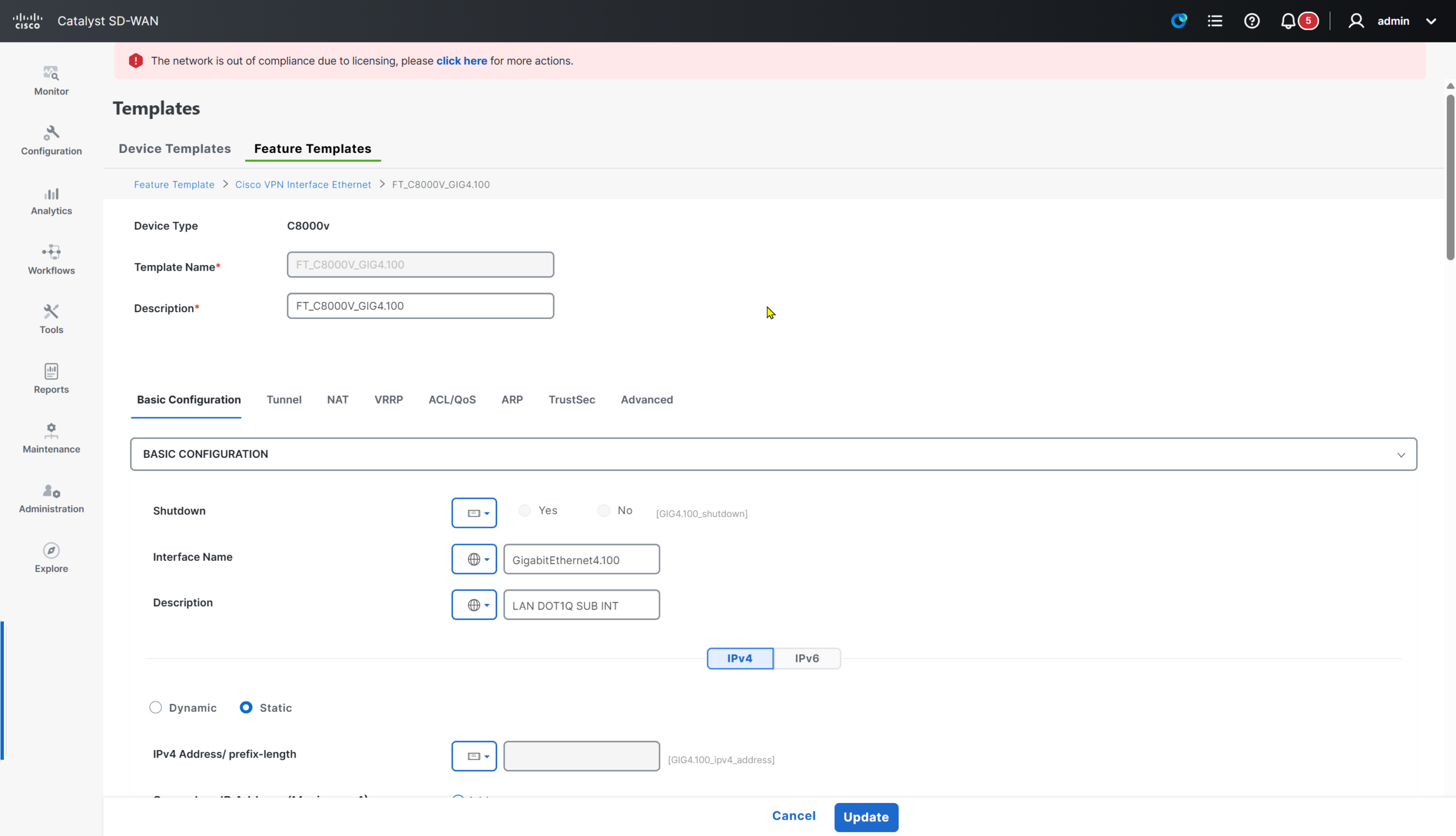This screenshot has height=836, width=1456.
Task: Open the Administration icon
Action: point(51,491)
